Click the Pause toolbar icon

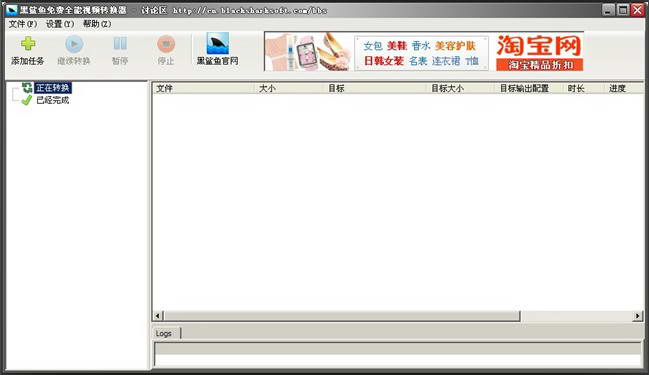(120, 43)
